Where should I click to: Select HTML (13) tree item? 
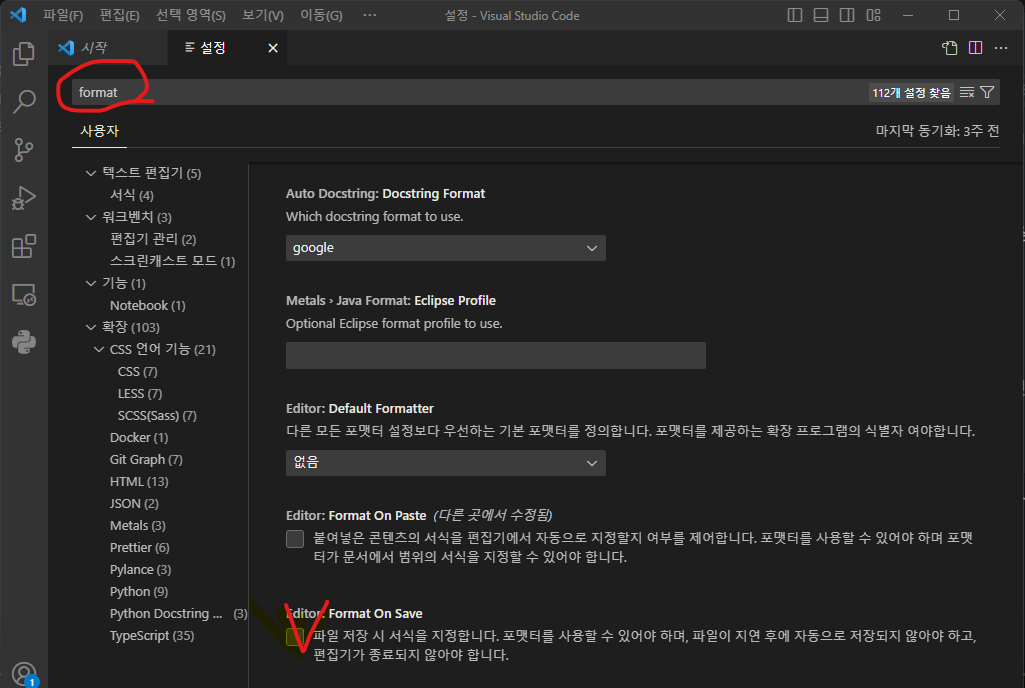pos(139,482)
